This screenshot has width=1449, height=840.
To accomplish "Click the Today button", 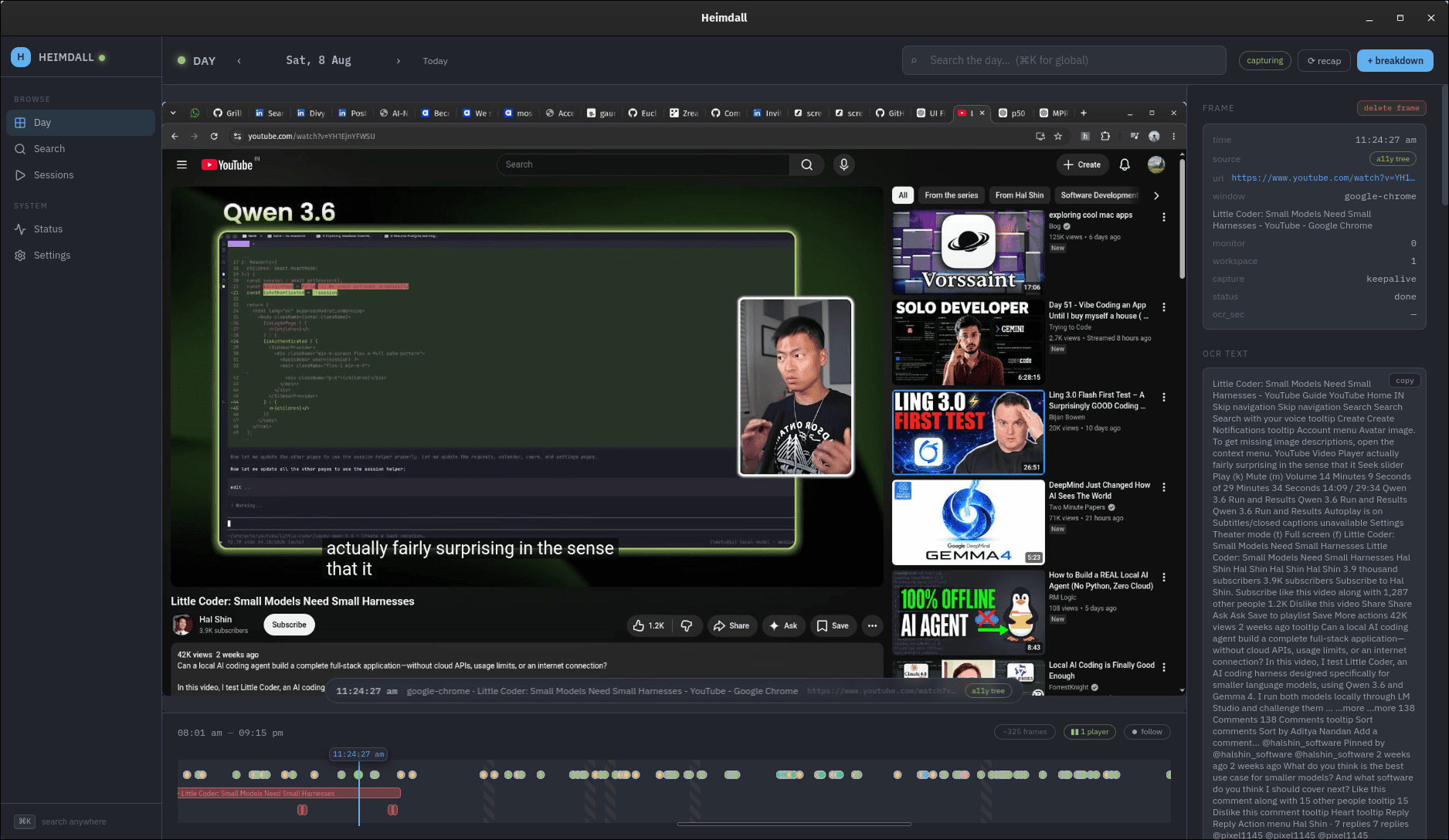I will tap(435, 61).
